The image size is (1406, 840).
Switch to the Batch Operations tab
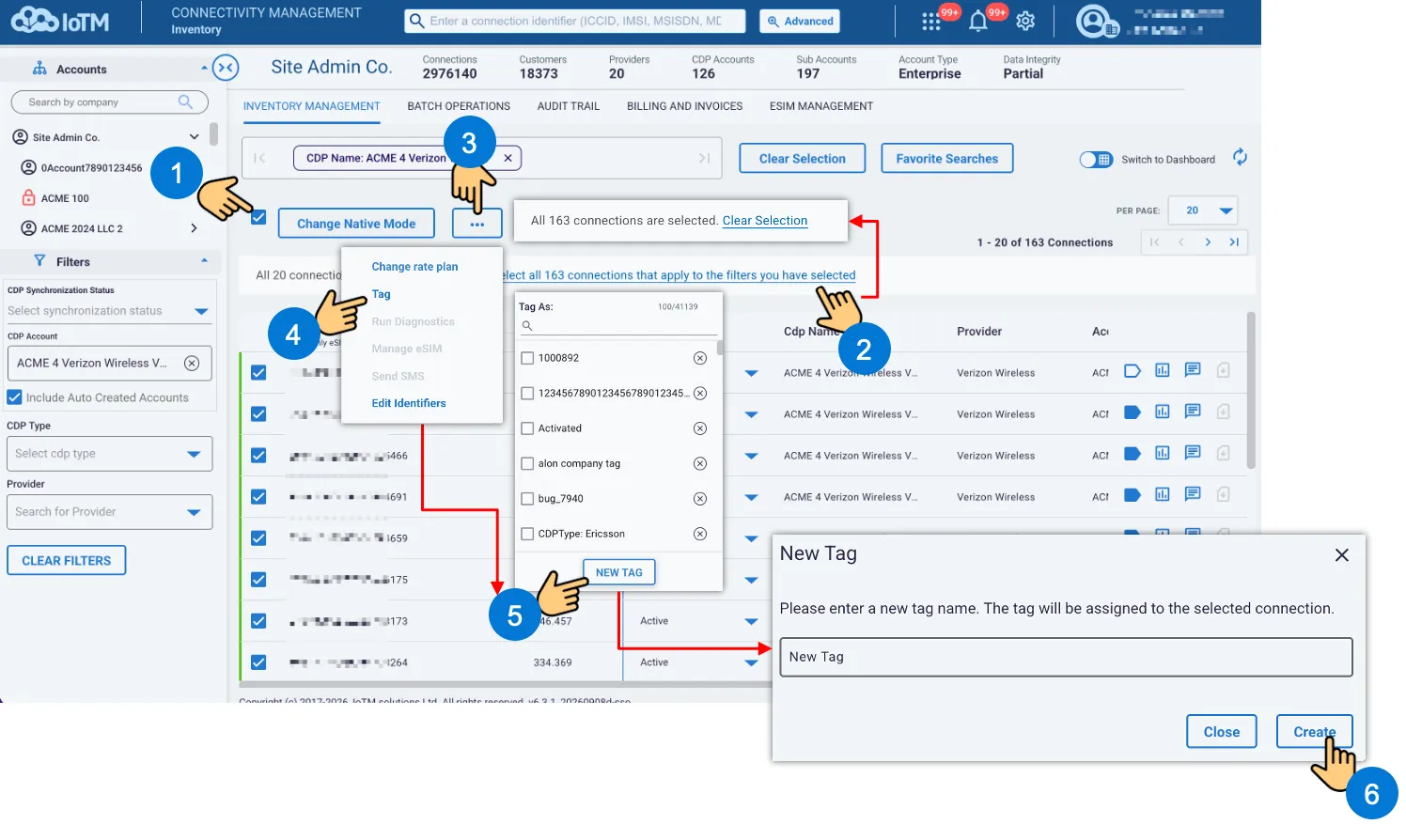pos(459,106)
